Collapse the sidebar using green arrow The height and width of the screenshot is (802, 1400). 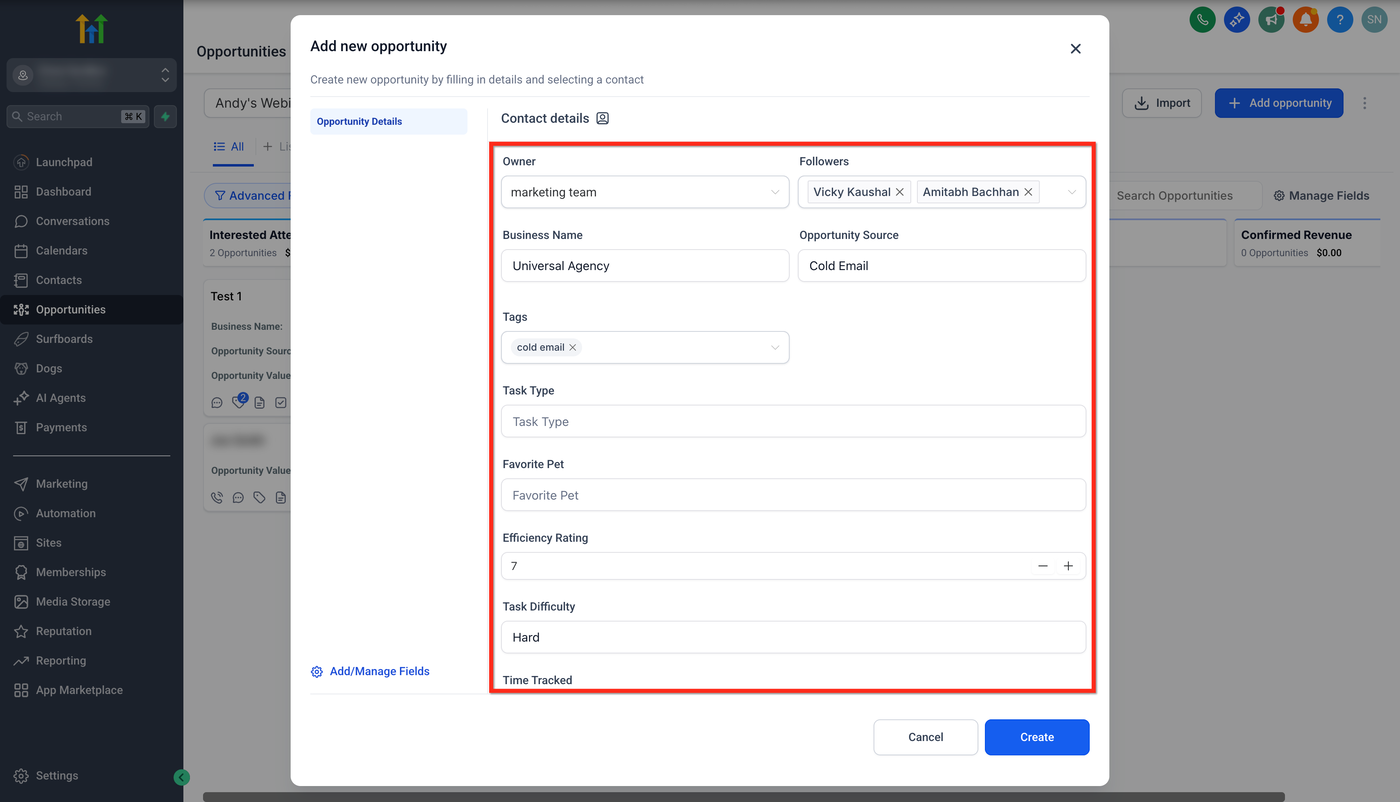click(x=181, y=777)
